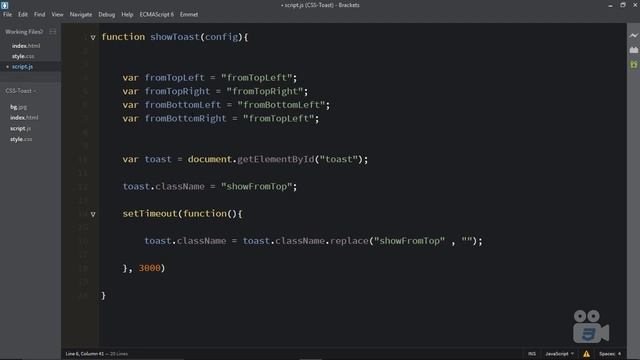Open the File menu

pyautogui.click(x=7, y=14)
